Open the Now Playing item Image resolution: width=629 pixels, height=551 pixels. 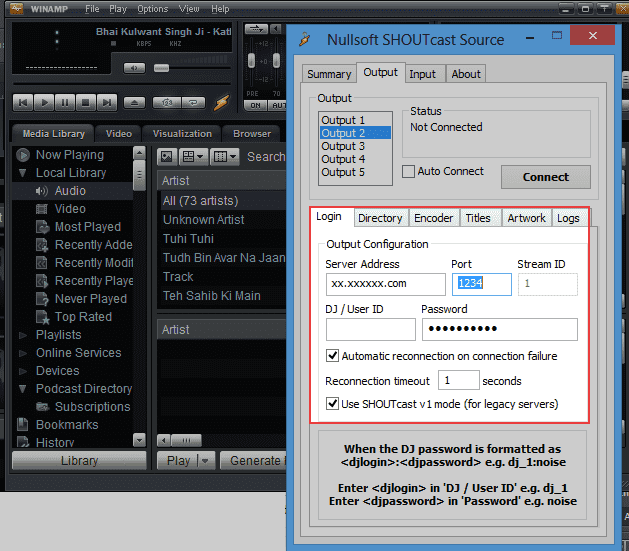point(70,155)
